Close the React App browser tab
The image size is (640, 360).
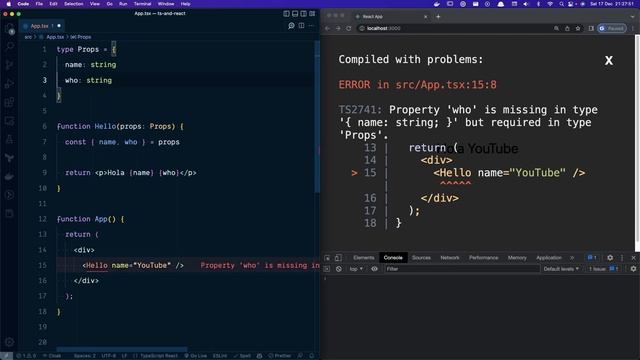pos(425,16)
